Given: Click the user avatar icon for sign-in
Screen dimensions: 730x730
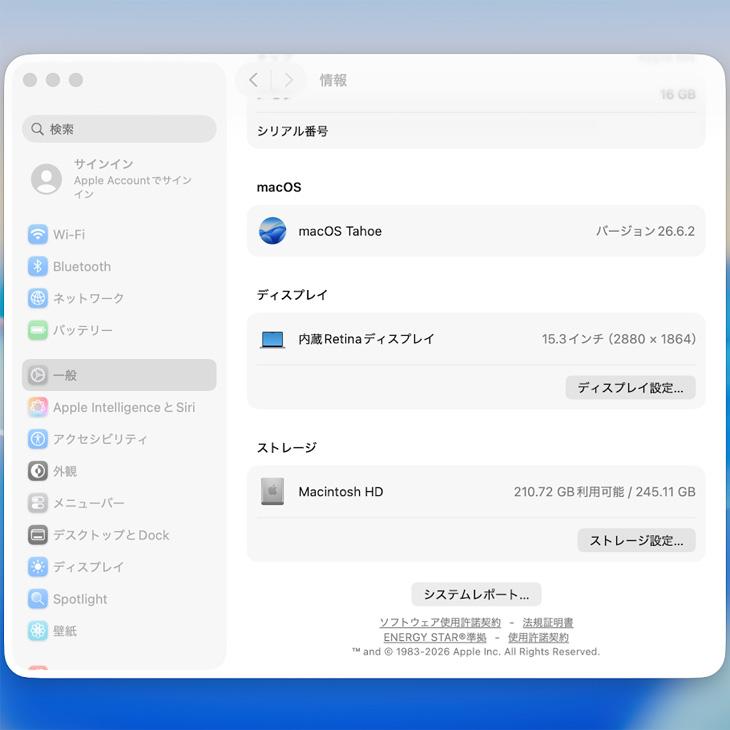Looking at the screenshot, I should tap(47, 178).
